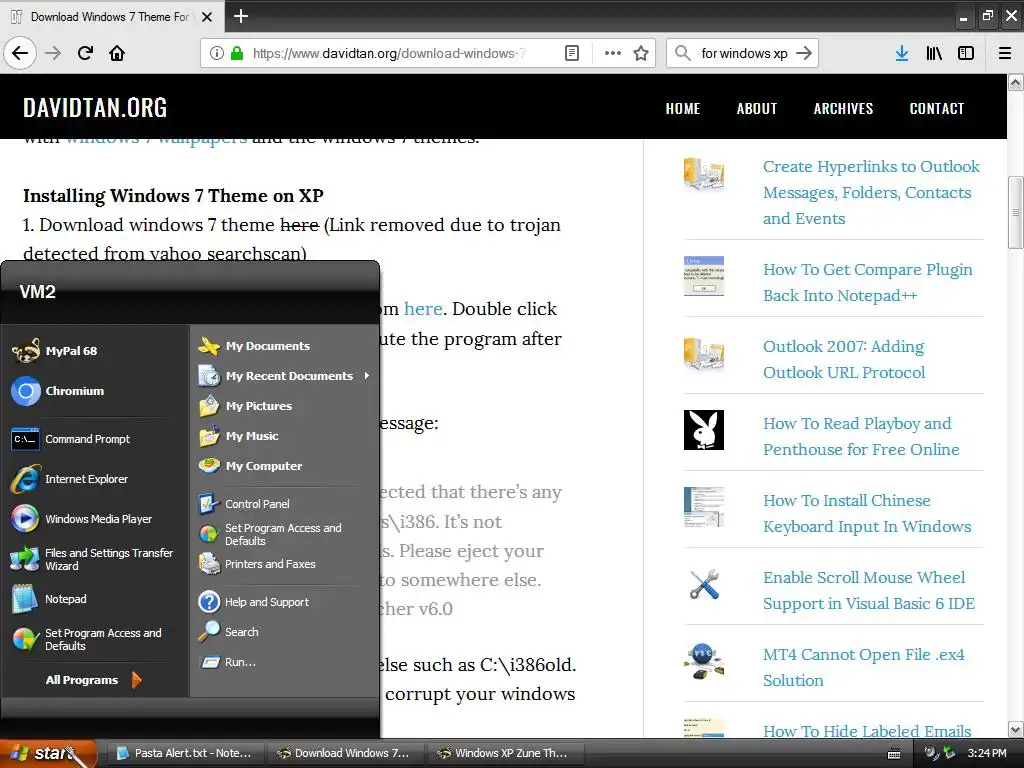Open the HOME navigation link
The image size is (1024, 768).
click(682, 108)
